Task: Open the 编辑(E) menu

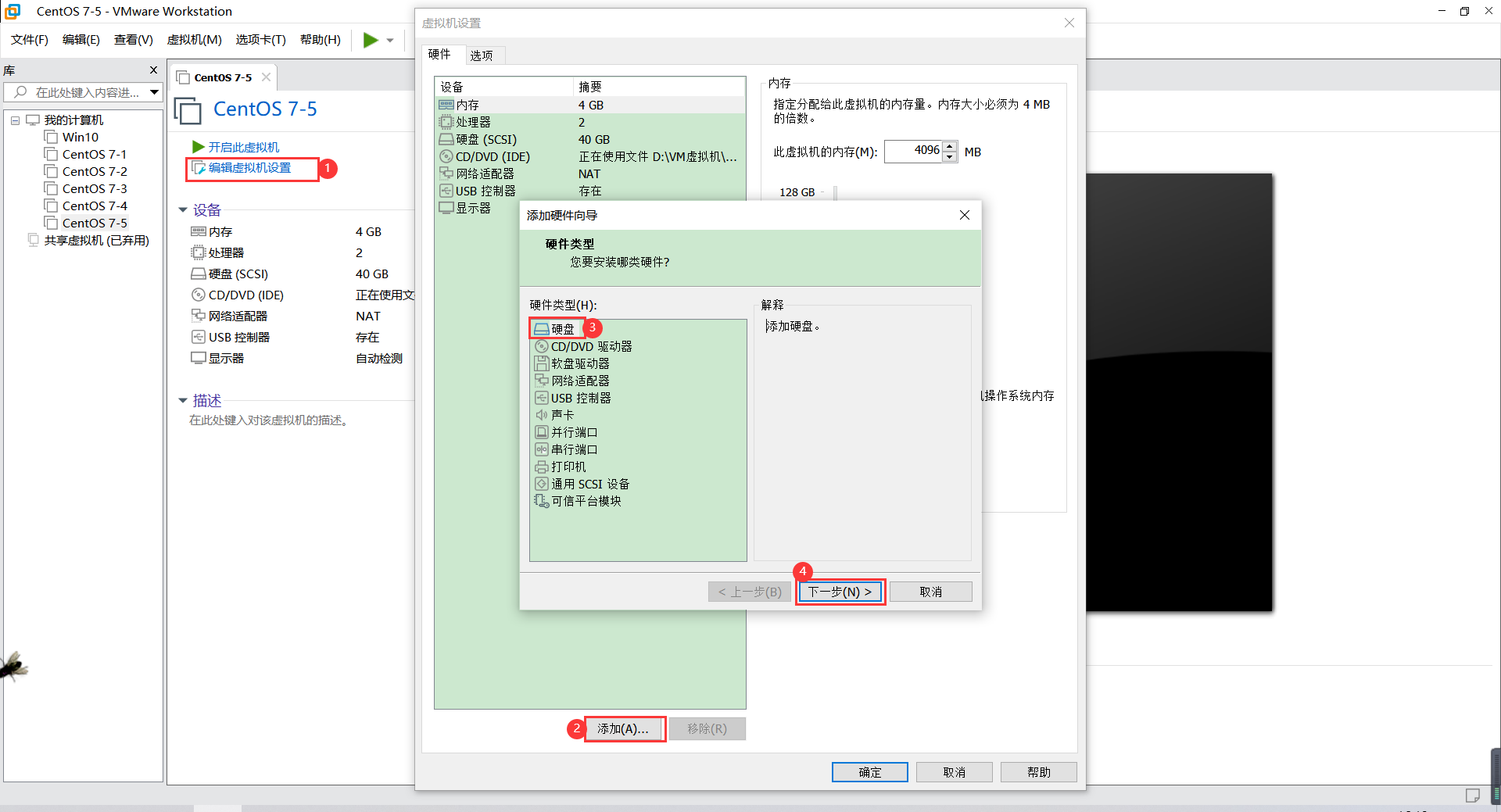Action: coord(81,40)
